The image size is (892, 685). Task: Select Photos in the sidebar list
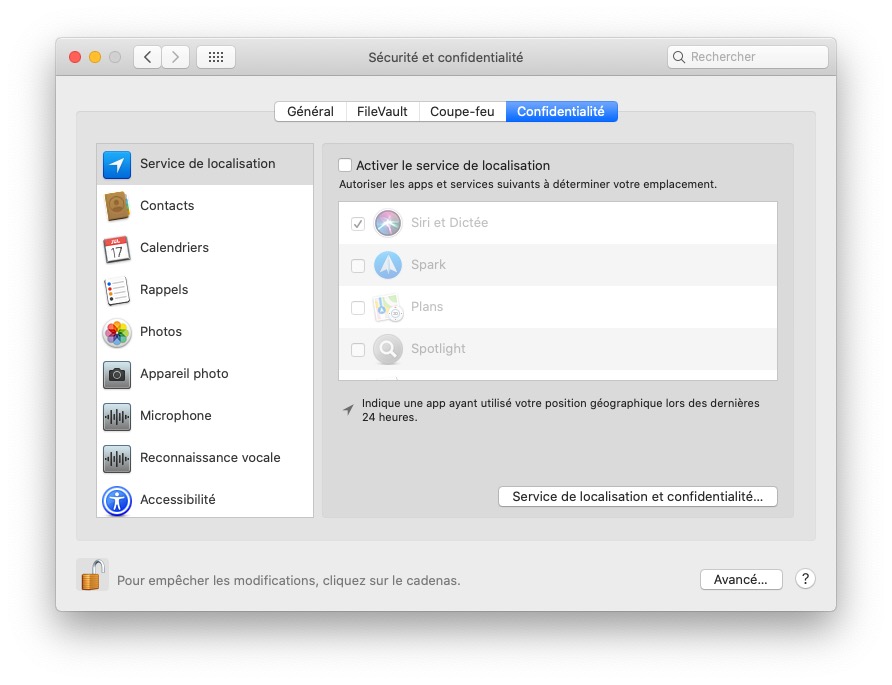click(x=205, y=332)
